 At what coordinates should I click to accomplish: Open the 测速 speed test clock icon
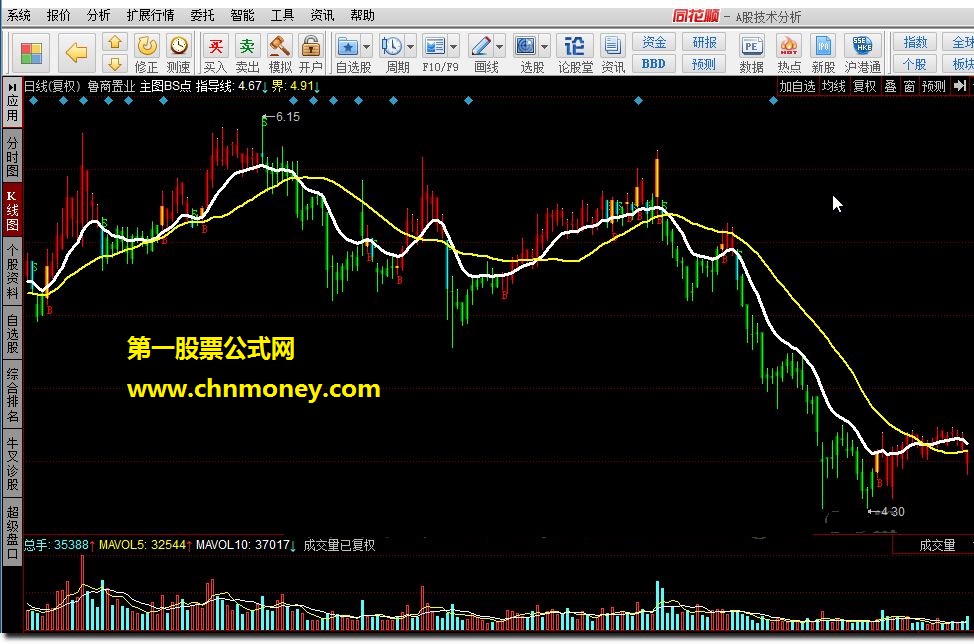point(179,45)
